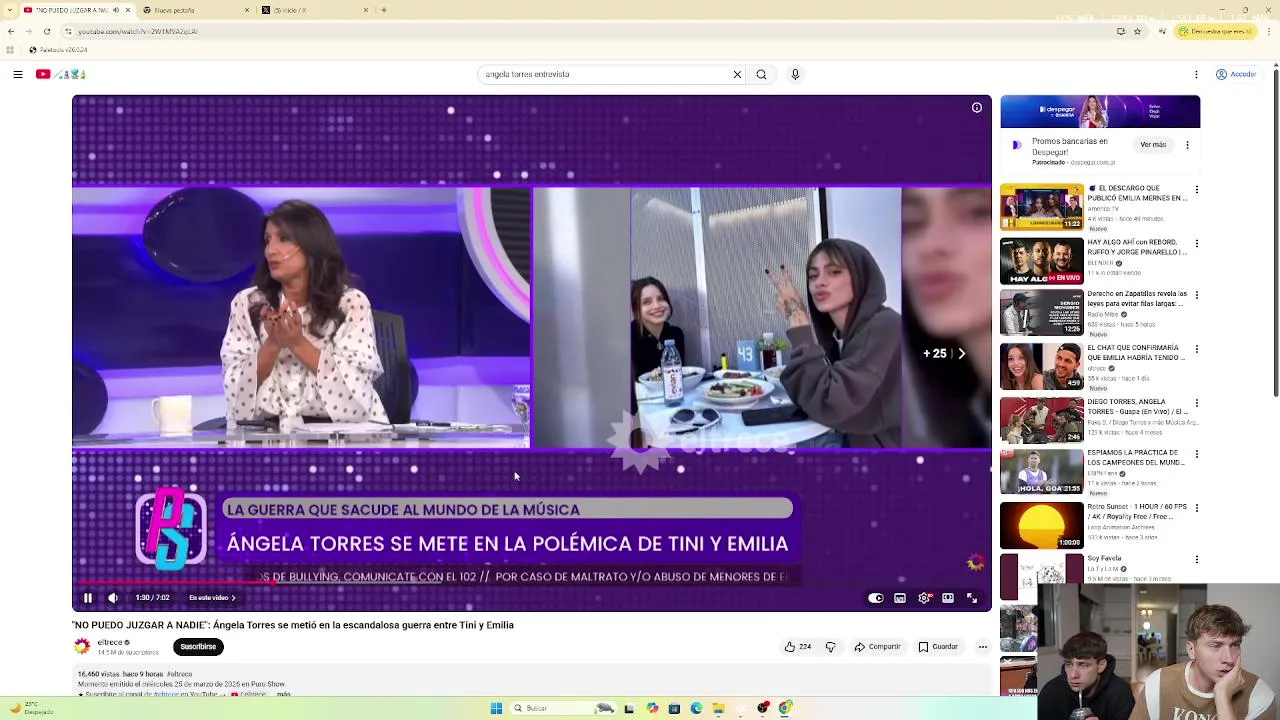Run search with magnifier button

pyautogui.click(x=761, y=74)
